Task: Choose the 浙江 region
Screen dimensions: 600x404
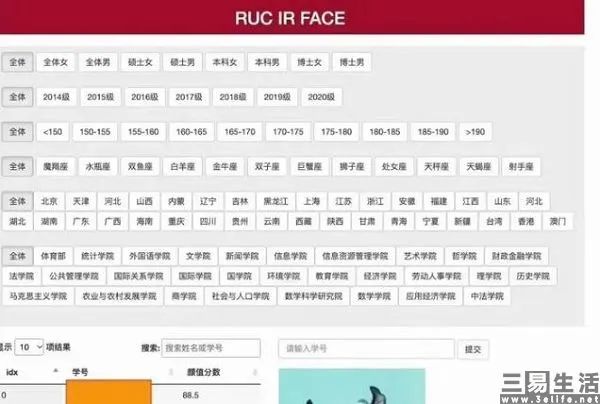Action: pos(375,201)
